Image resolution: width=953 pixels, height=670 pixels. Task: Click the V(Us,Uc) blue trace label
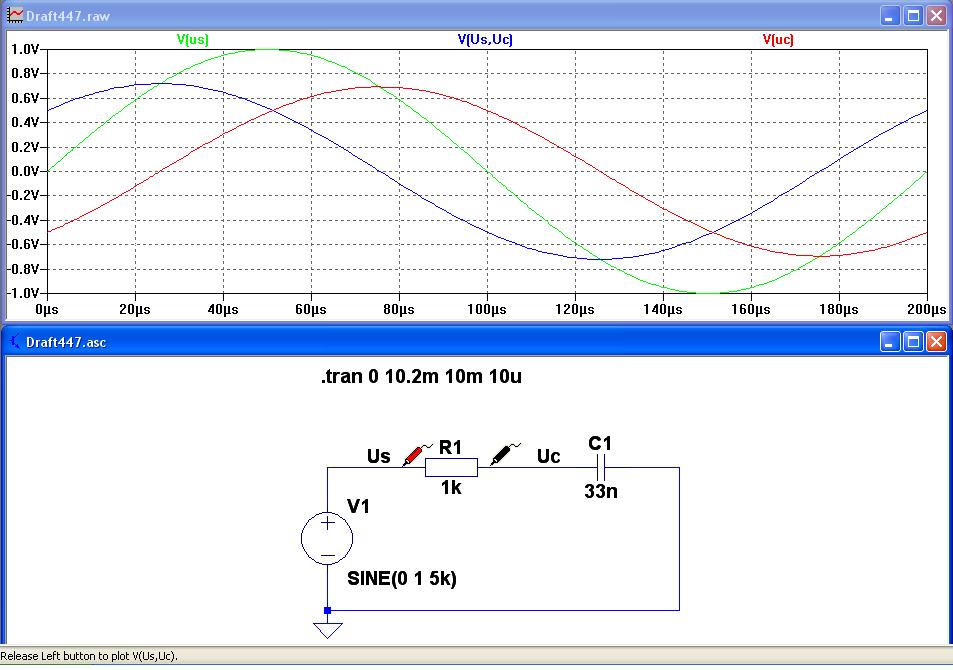485,40
